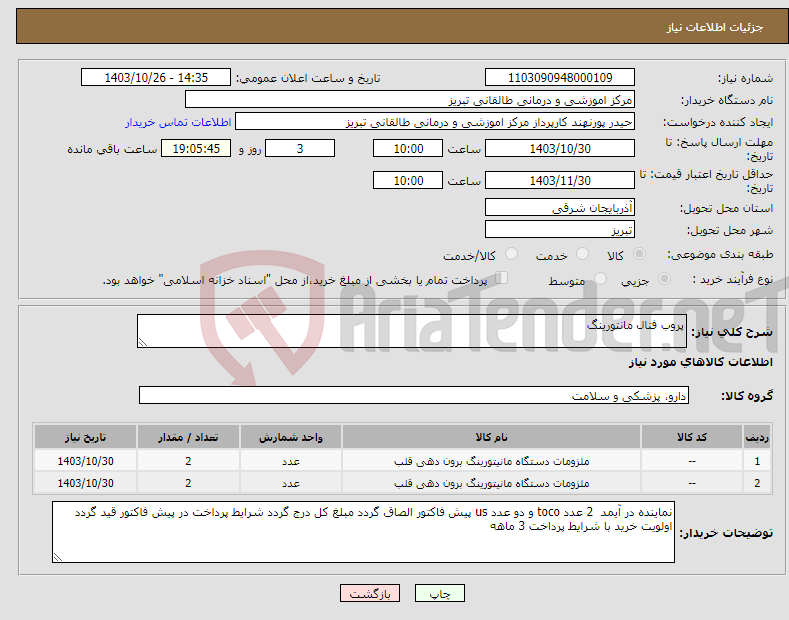
Task: Click the اطلاعات کالاهای مورد نیاز heading
Action: pos(700,362)
